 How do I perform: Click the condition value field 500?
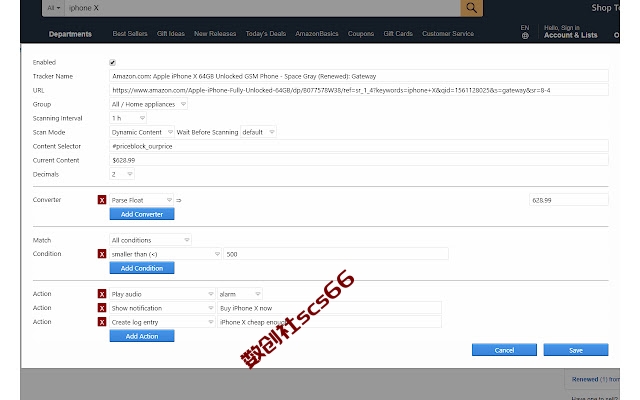(x=336, y=254)
